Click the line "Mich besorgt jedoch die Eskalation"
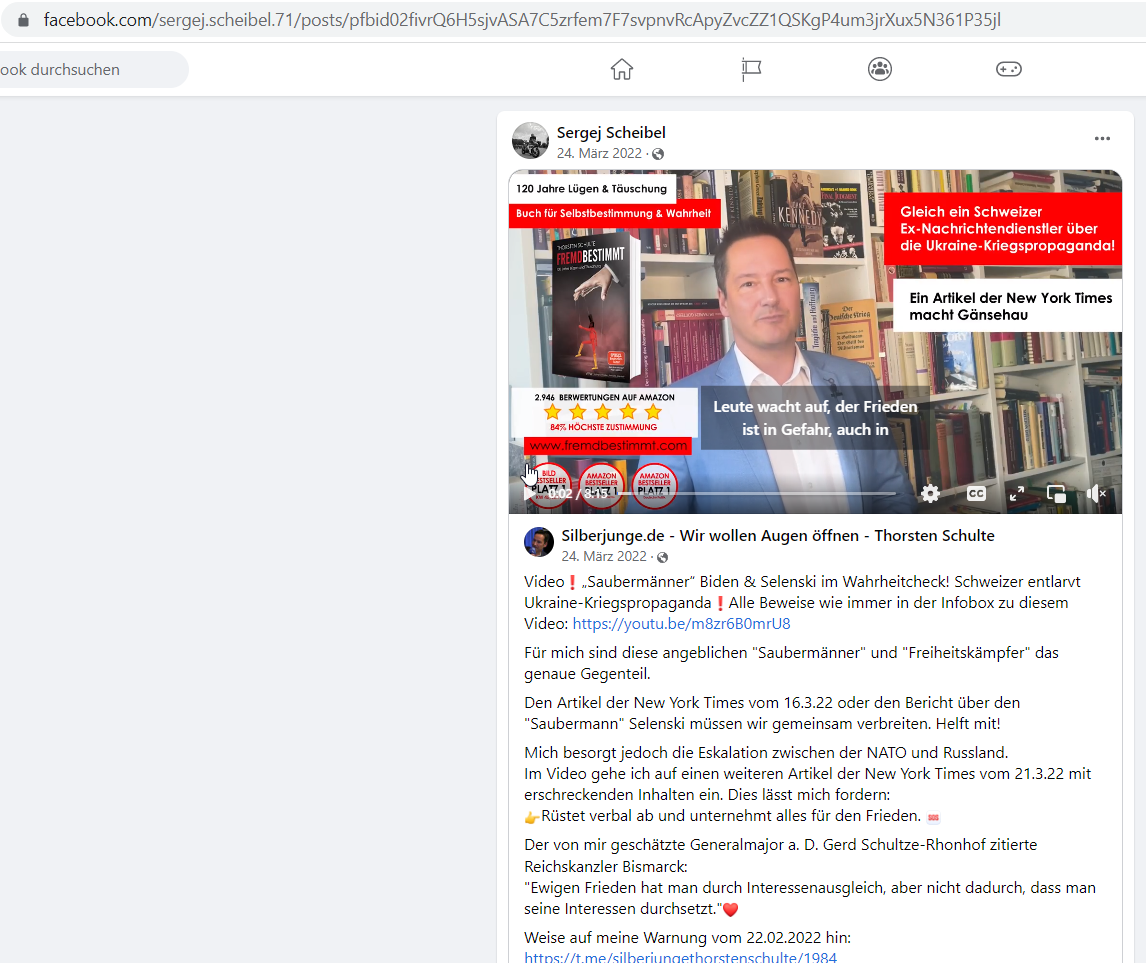 (766, 753)
